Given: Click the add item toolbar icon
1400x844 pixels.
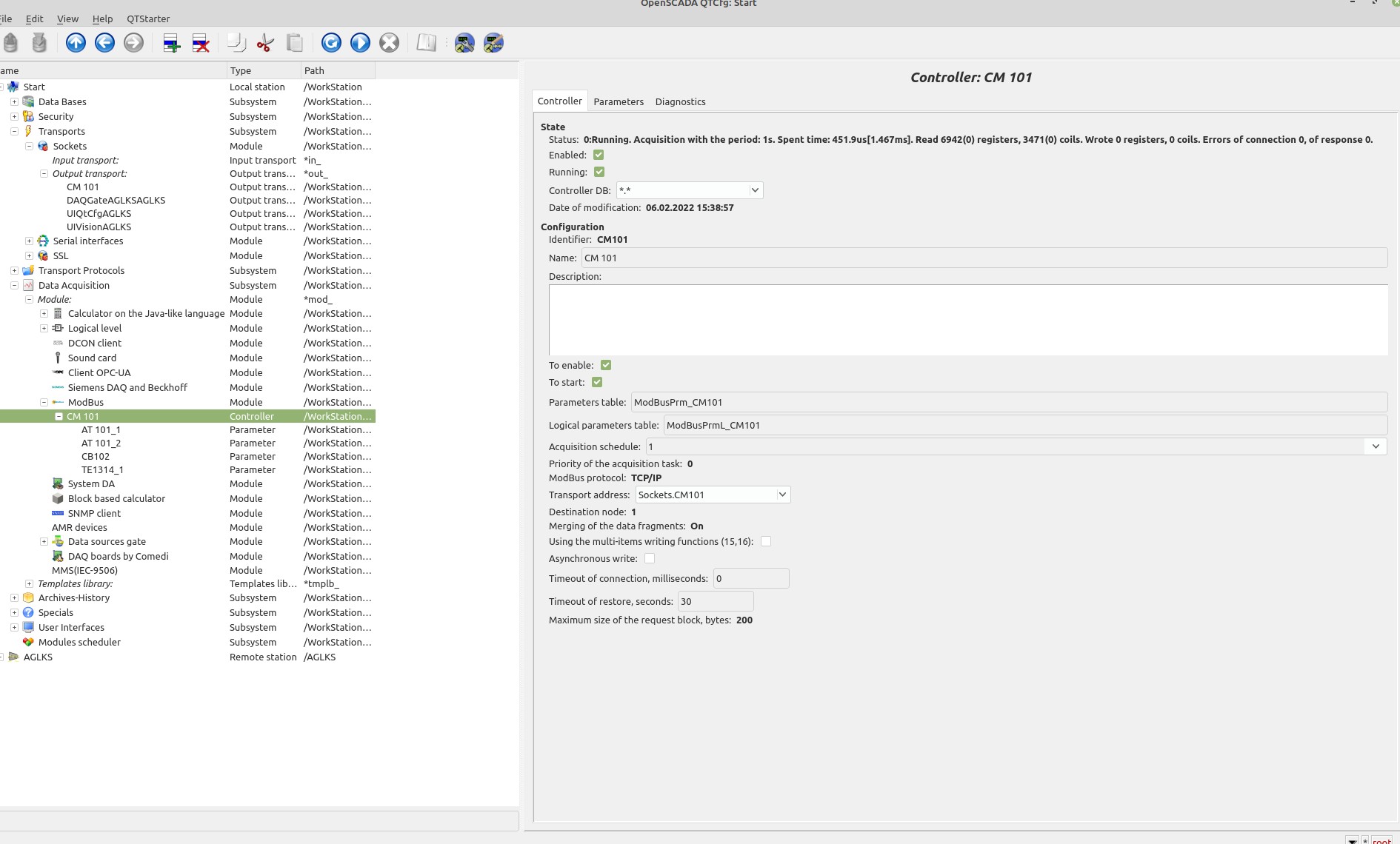Looking at the screenshot, I should click(x=171, y=43).
